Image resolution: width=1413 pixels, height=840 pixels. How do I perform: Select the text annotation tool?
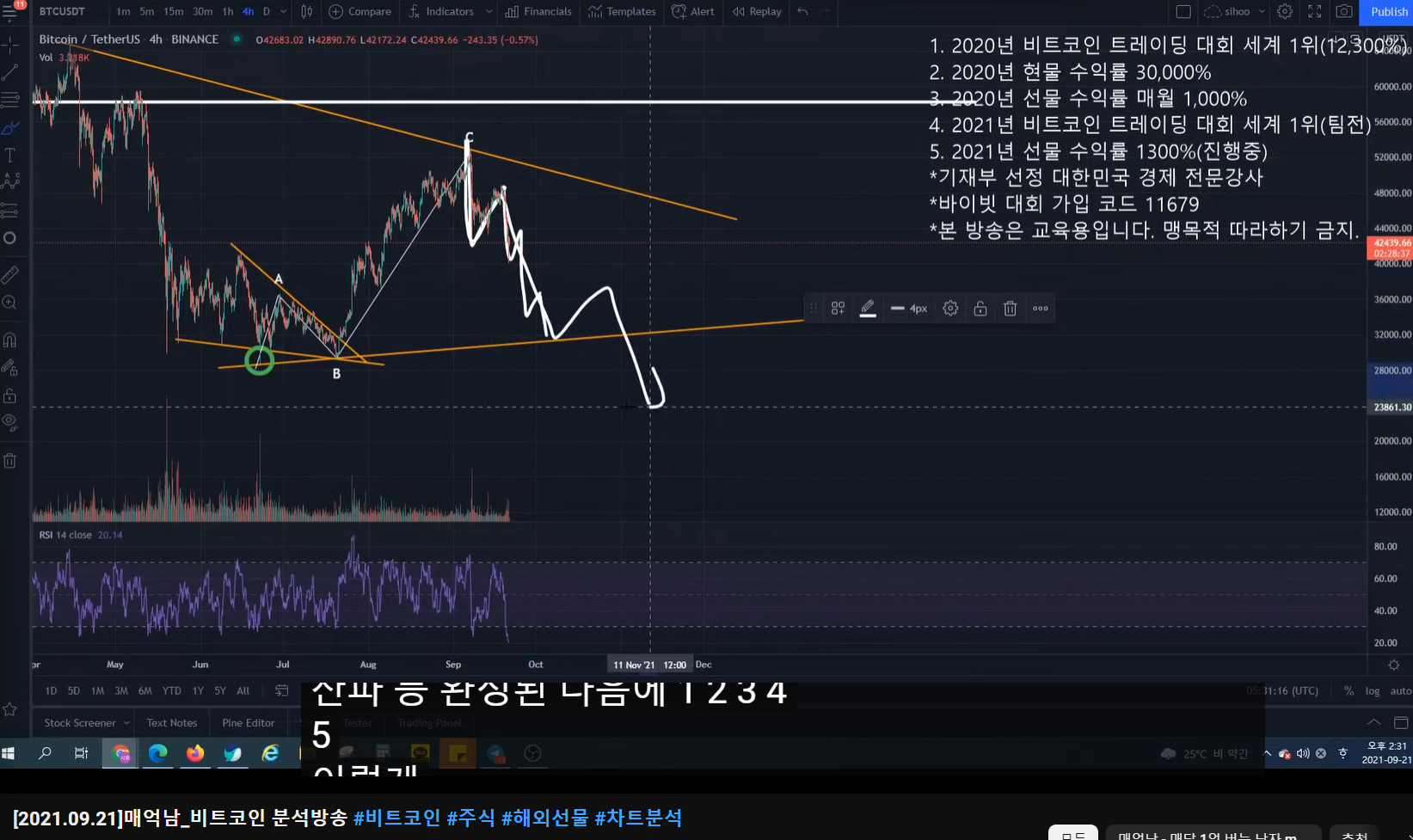tap(10, 156)
